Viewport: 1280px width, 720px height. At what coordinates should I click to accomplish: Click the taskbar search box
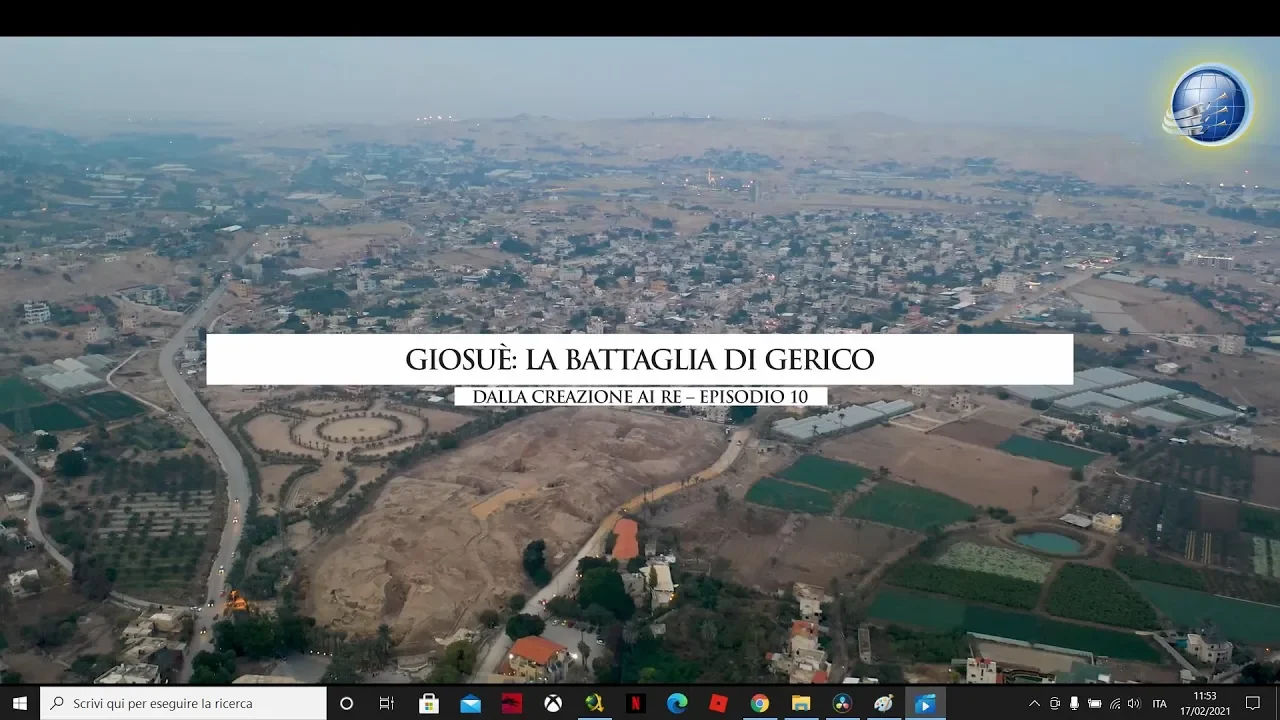tap(186, 703)
